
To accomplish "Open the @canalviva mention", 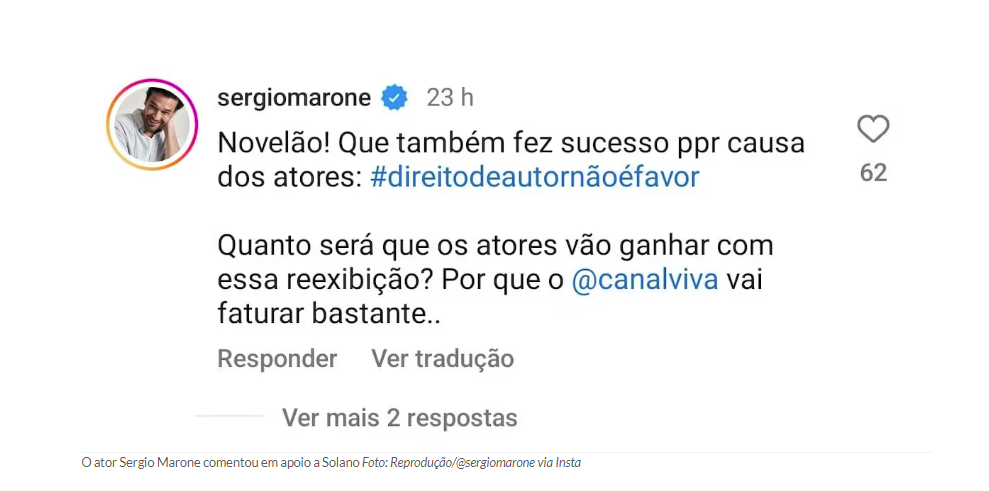I will coord(645,280).
